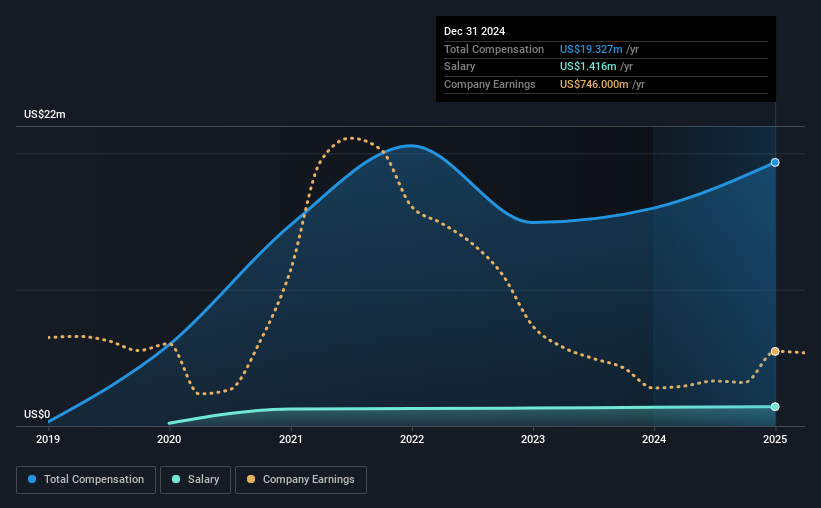The height and width of the screenshot is (508, 821).
Task: Click the 2023 x-axis label
Action: 533,439
